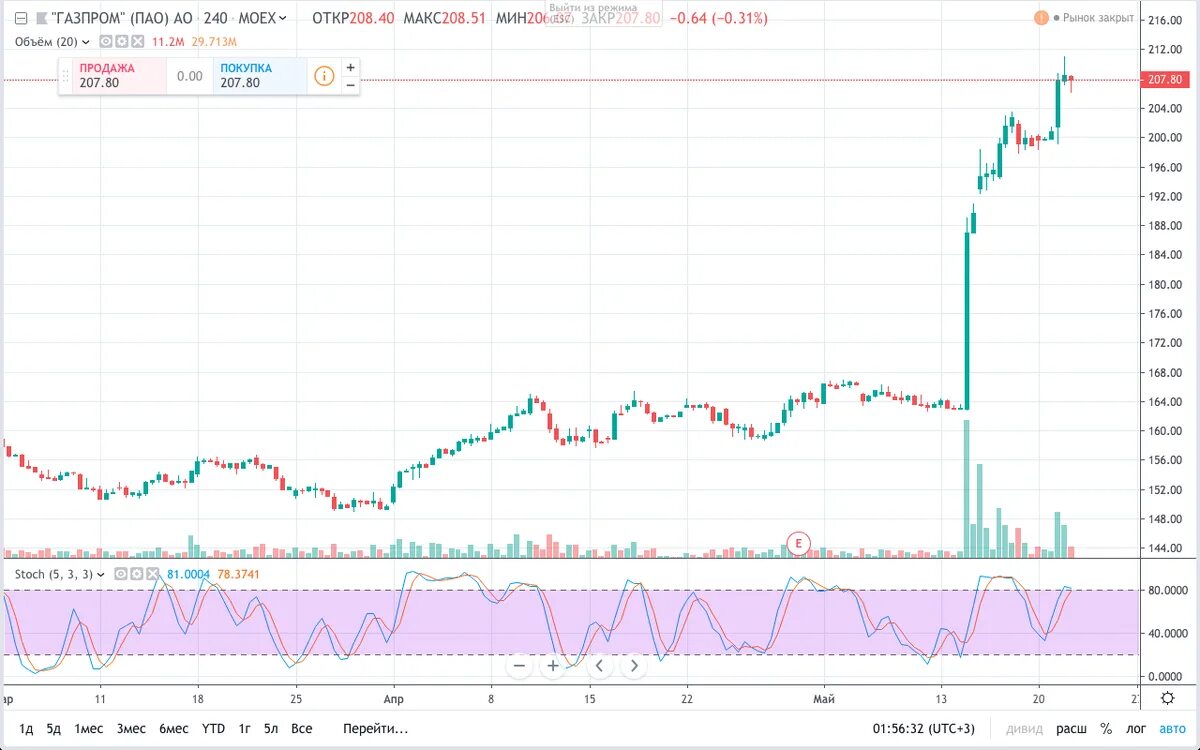Toggle the лог logarithmic scale
The width and height of the screenshot is (1200, 750).
click(x=1137, y=729)
